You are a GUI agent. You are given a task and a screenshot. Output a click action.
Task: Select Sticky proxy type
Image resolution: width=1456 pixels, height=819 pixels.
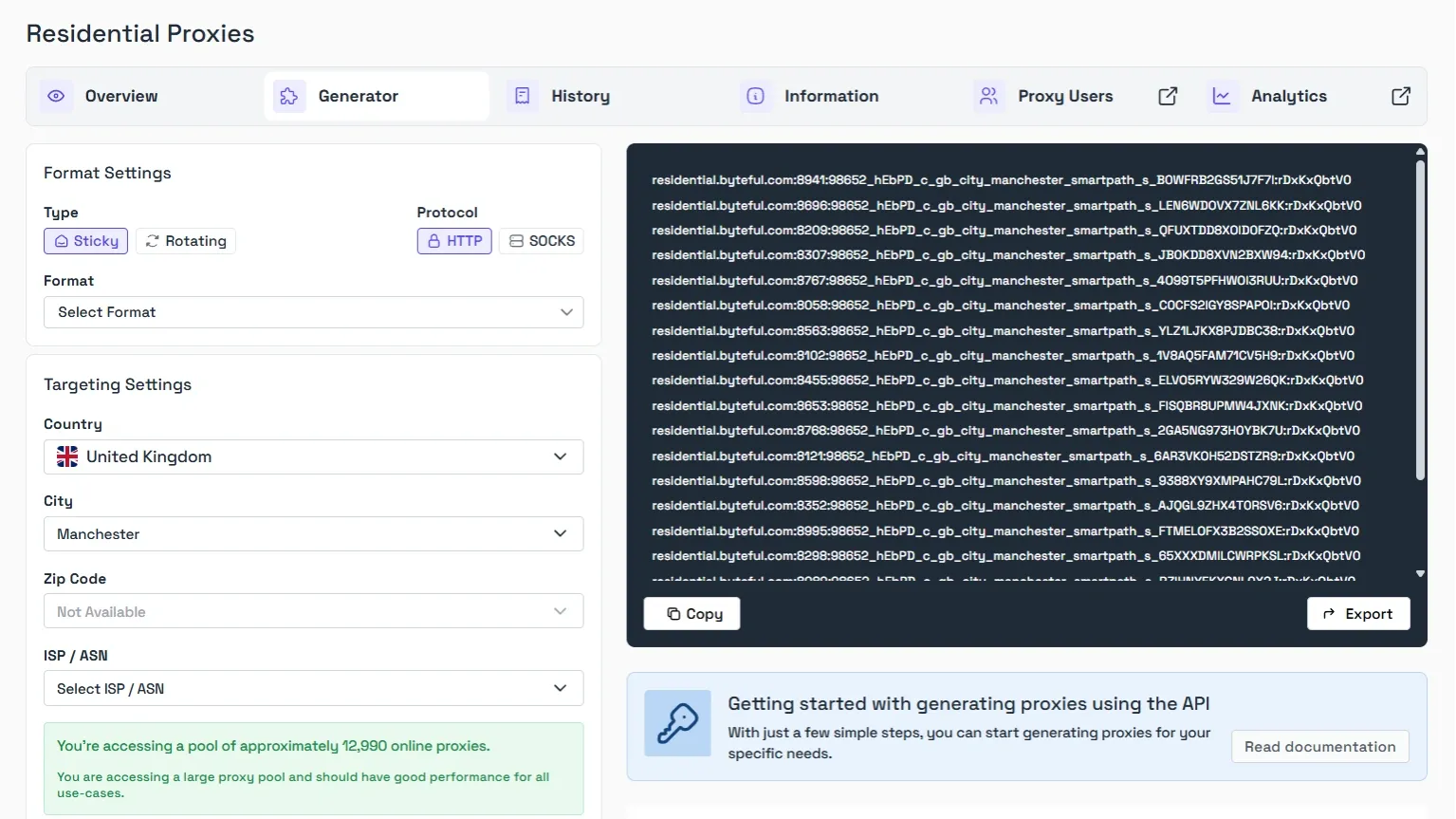click(85, 241)
